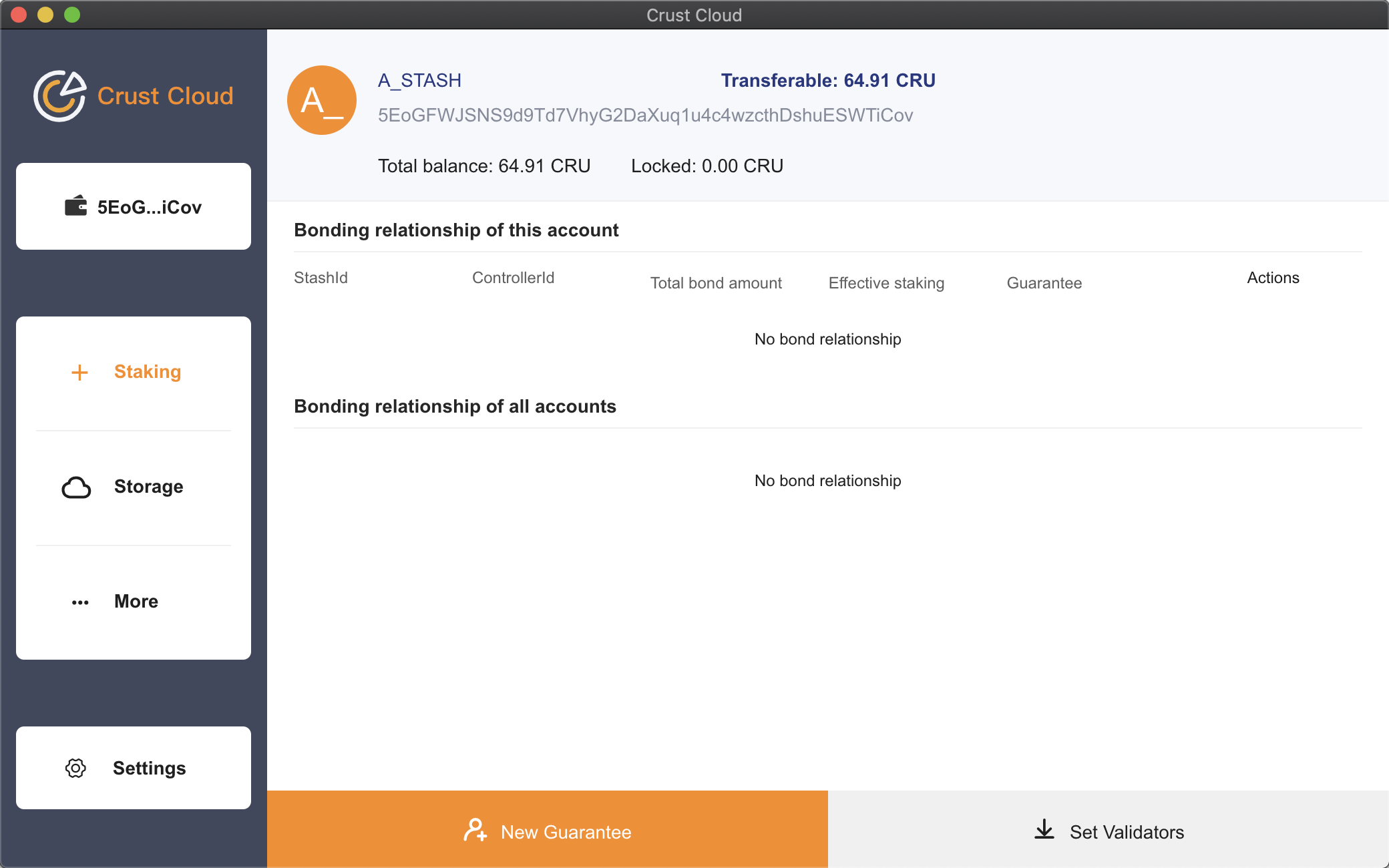Click the full 5EoGFWJSNS9d9Td7 account address
Viewport: 1389px width, 868px height.
(x=645, y=116)
